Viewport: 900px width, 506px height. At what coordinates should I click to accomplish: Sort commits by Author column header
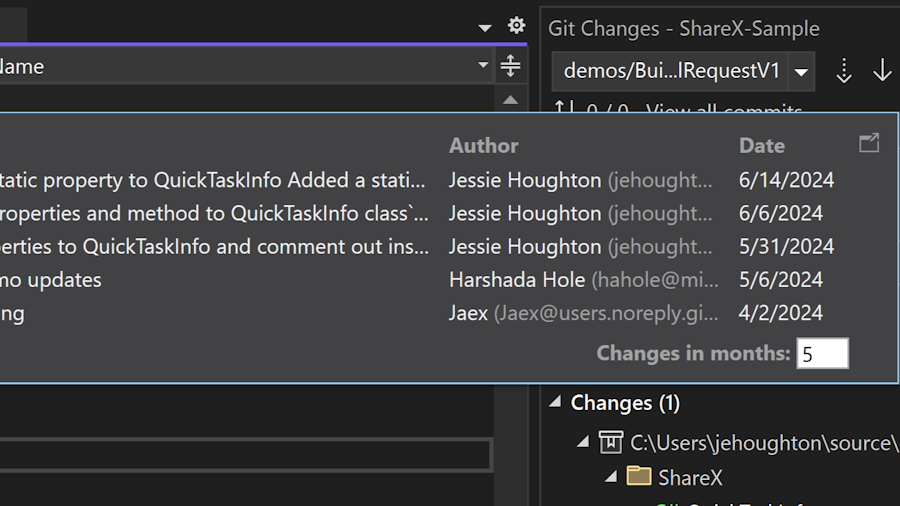tap(484, 145)
